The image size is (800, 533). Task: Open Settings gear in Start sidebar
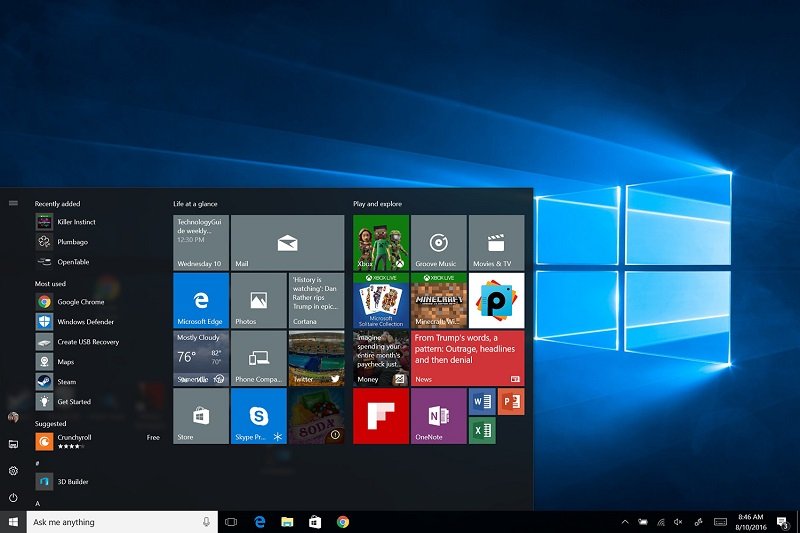point(13,471)
